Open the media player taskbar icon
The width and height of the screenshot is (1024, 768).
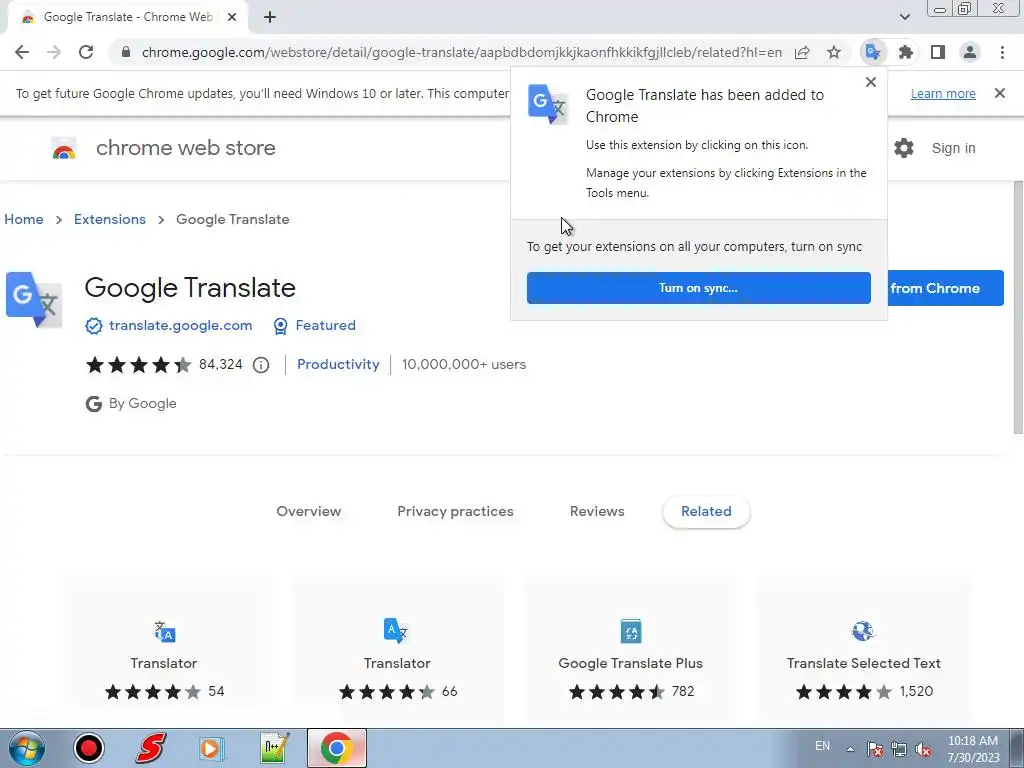[211, 748]
